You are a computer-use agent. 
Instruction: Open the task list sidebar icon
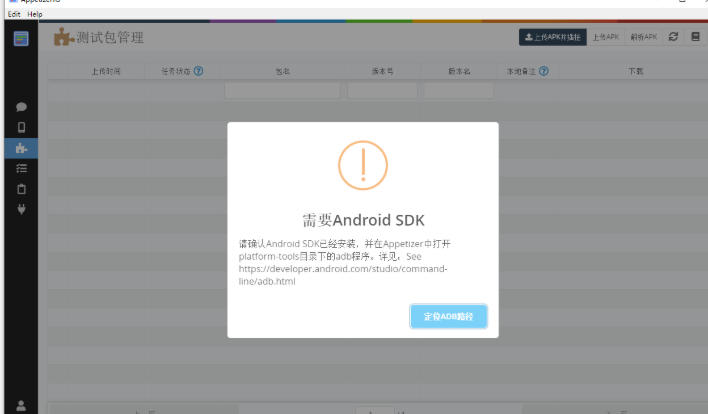[21, 168]
